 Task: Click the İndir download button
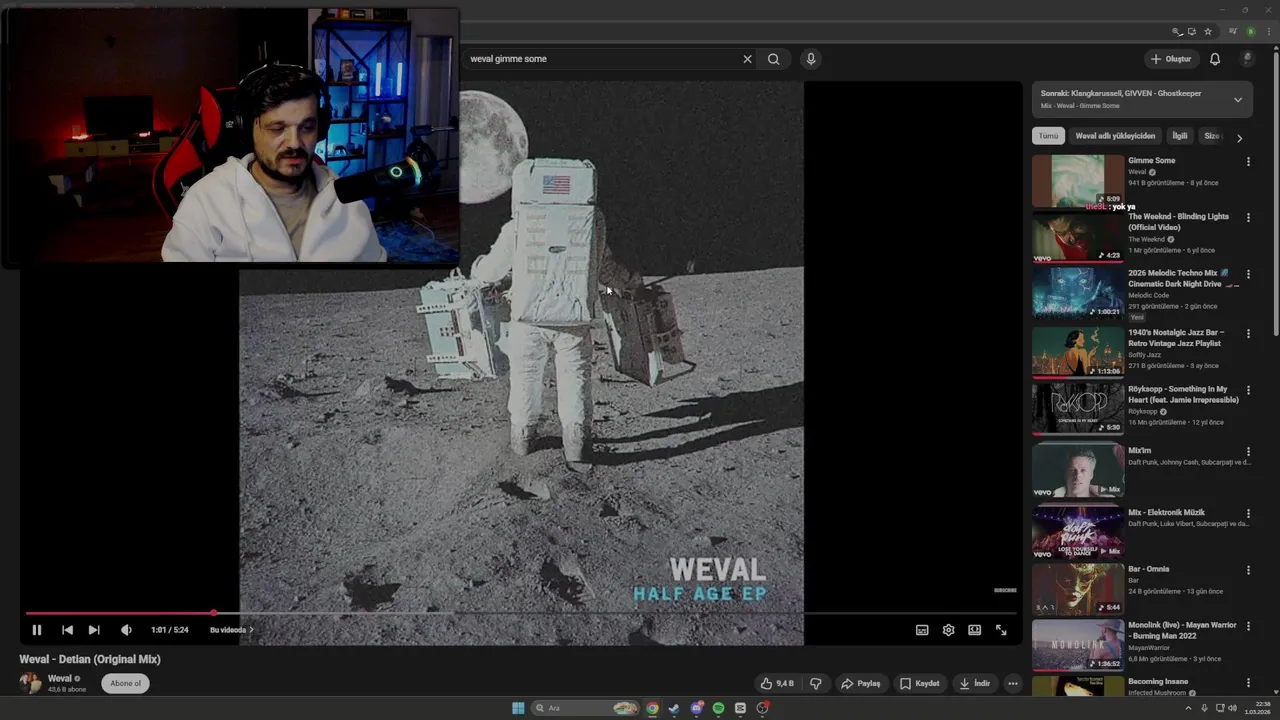click(x=975, y=684)
